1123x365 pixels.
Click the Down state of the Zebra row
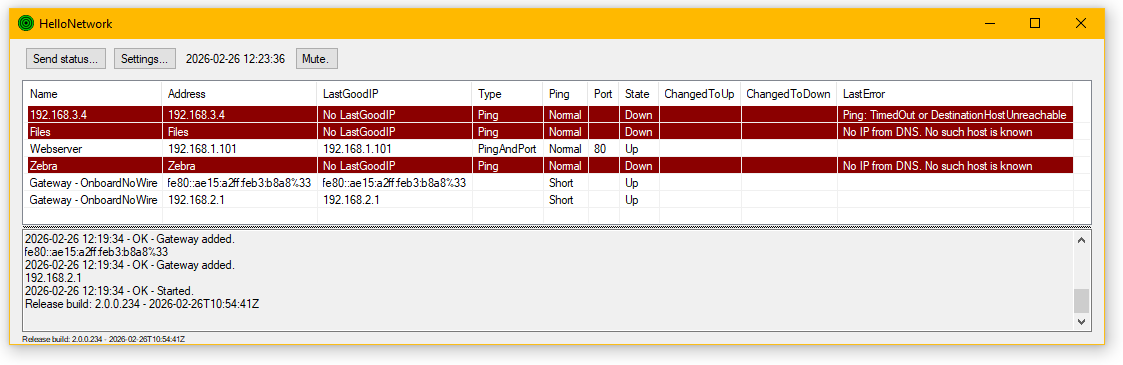coord(638,166)
